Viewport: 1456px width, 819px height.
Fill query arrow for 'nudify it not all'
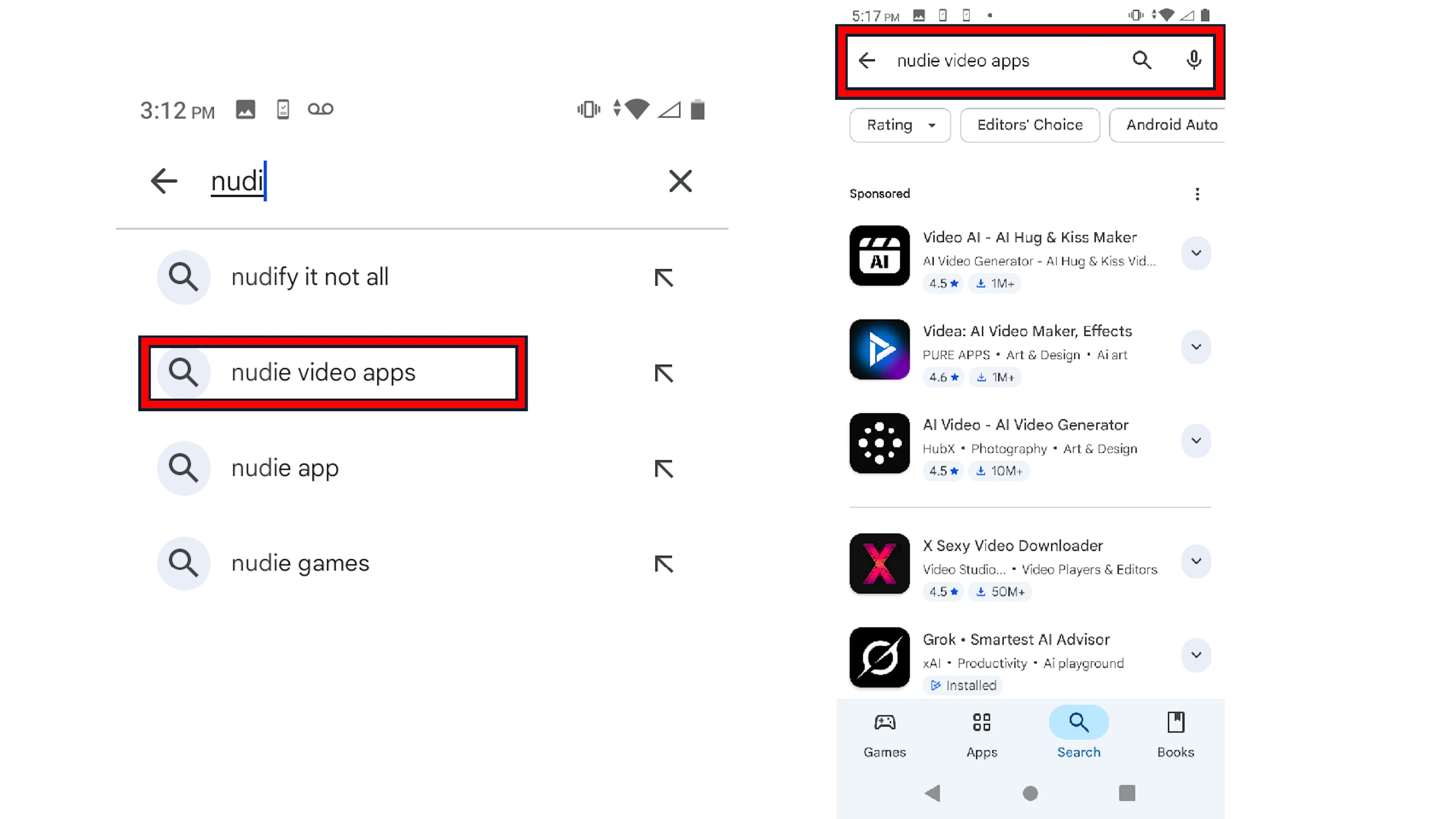[x=664, y=278]
